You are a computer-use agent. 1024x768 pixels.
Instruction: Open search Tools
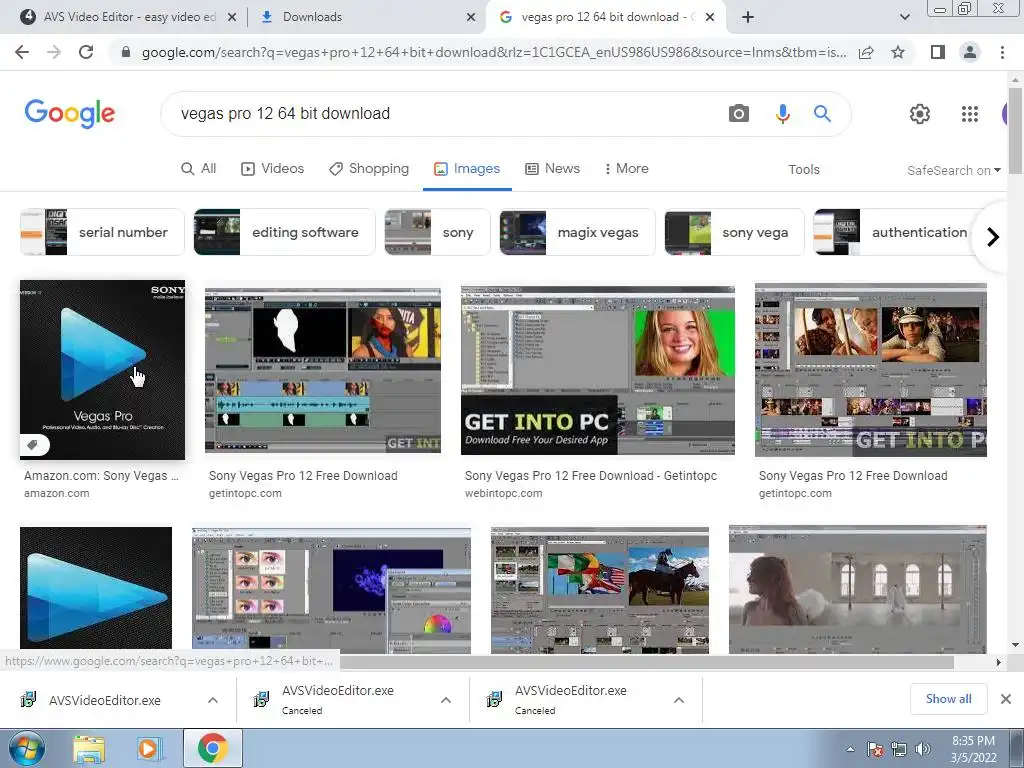pos(803,170)
